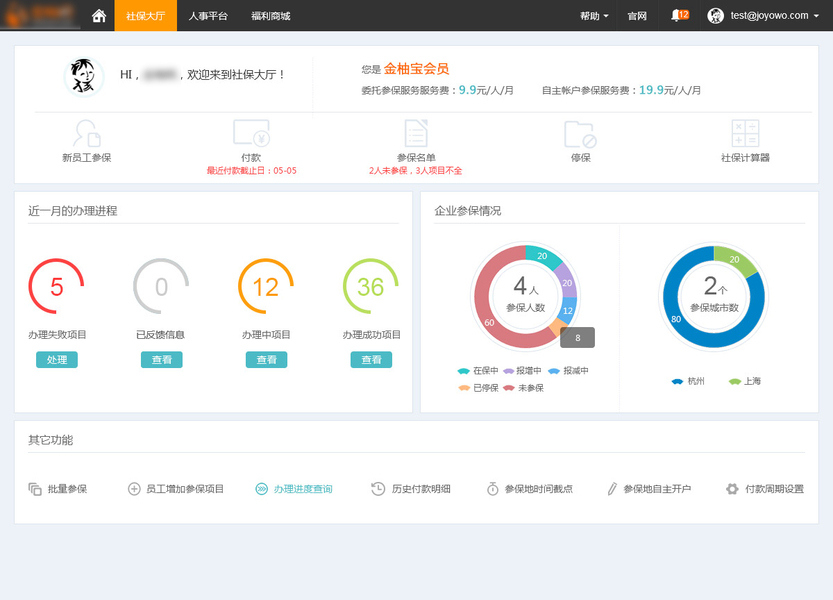Click the teal 20 segment of 参保人数 chart

click(542, 256)
